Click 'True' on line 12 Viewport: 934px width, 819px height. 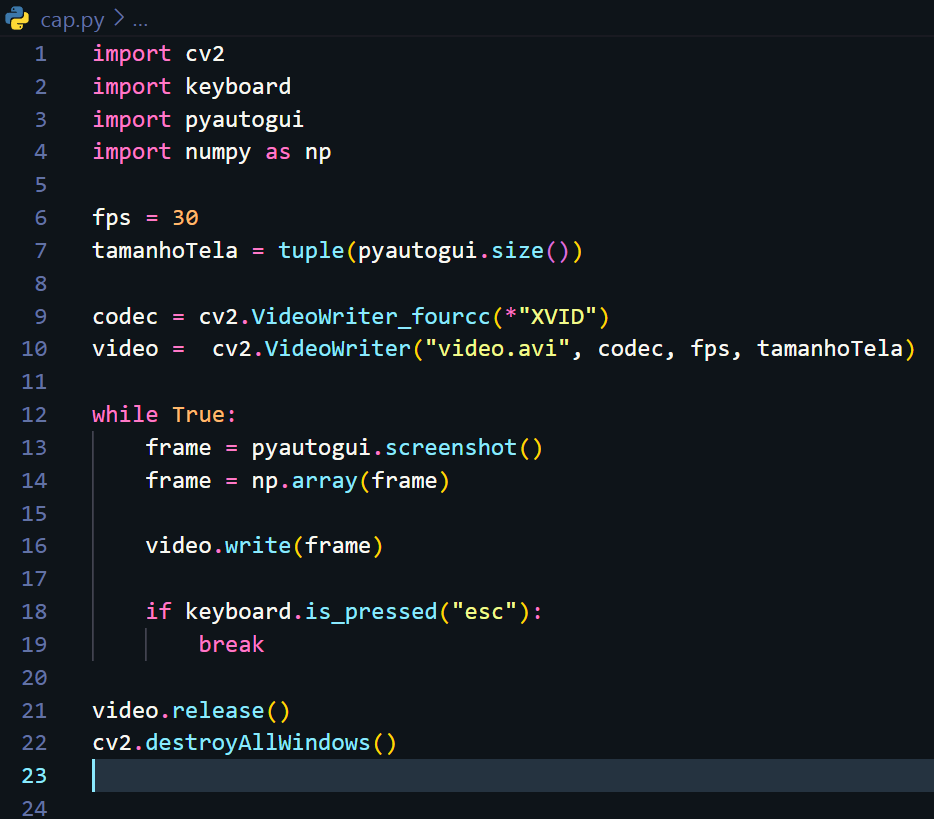pos(198,415)
